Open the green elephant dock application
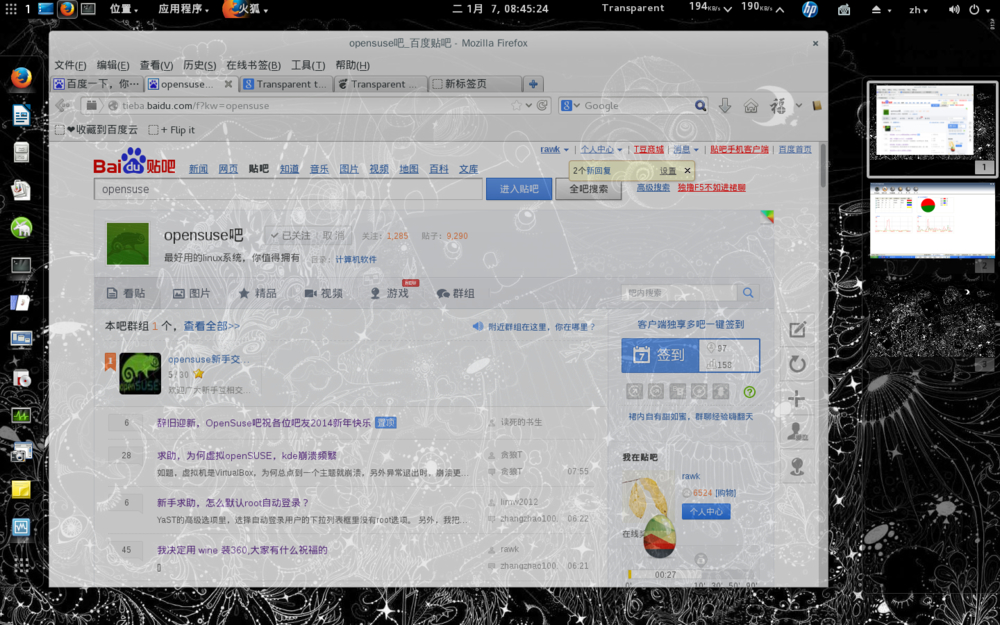The width and height of the screenshot is (1000, 625). [x=21, y=228]
